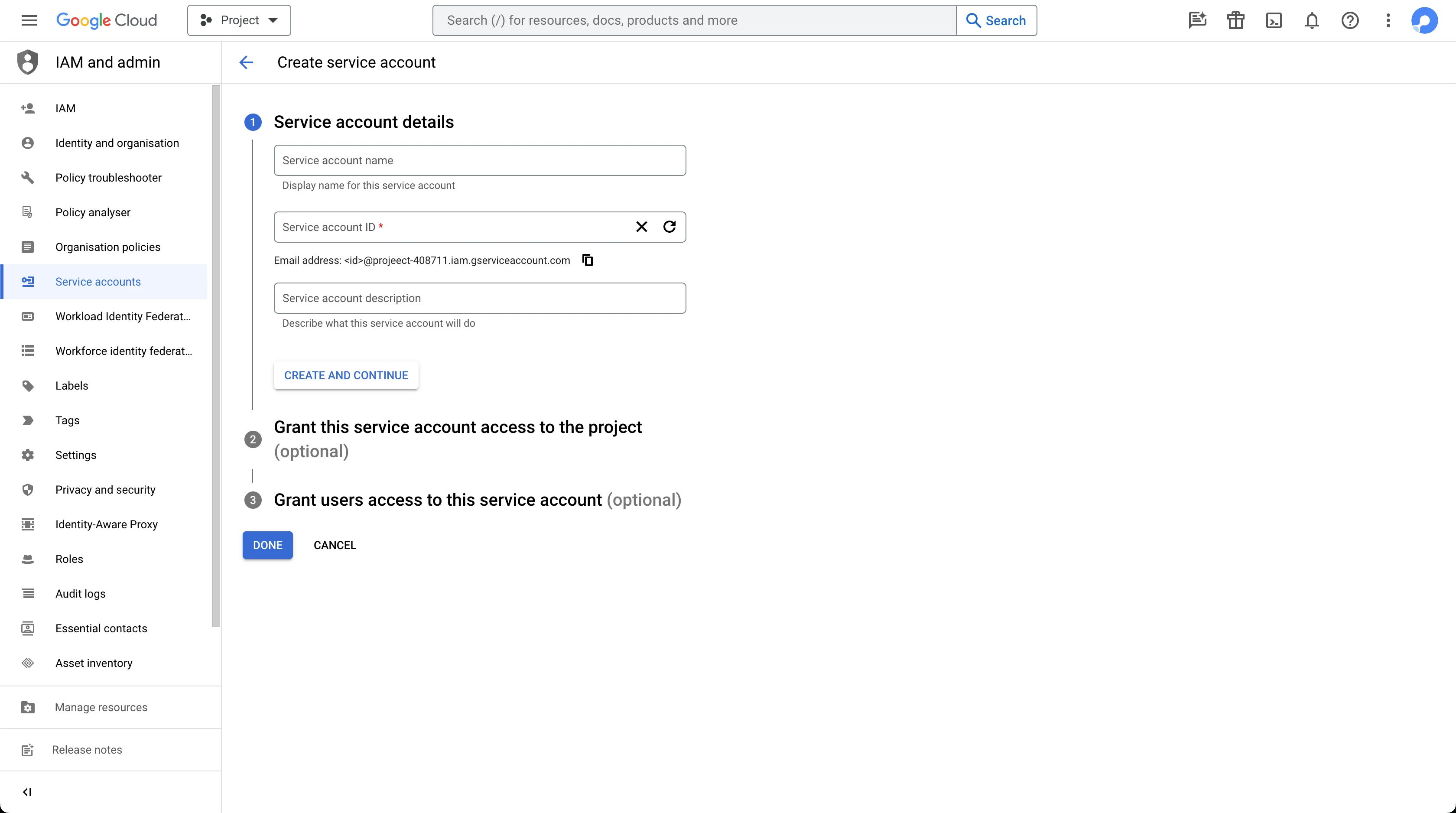The height and width of the screenshot is (813, 1456).
Task: Open the Project selector dropdown
Action: (x=239, y=20)
